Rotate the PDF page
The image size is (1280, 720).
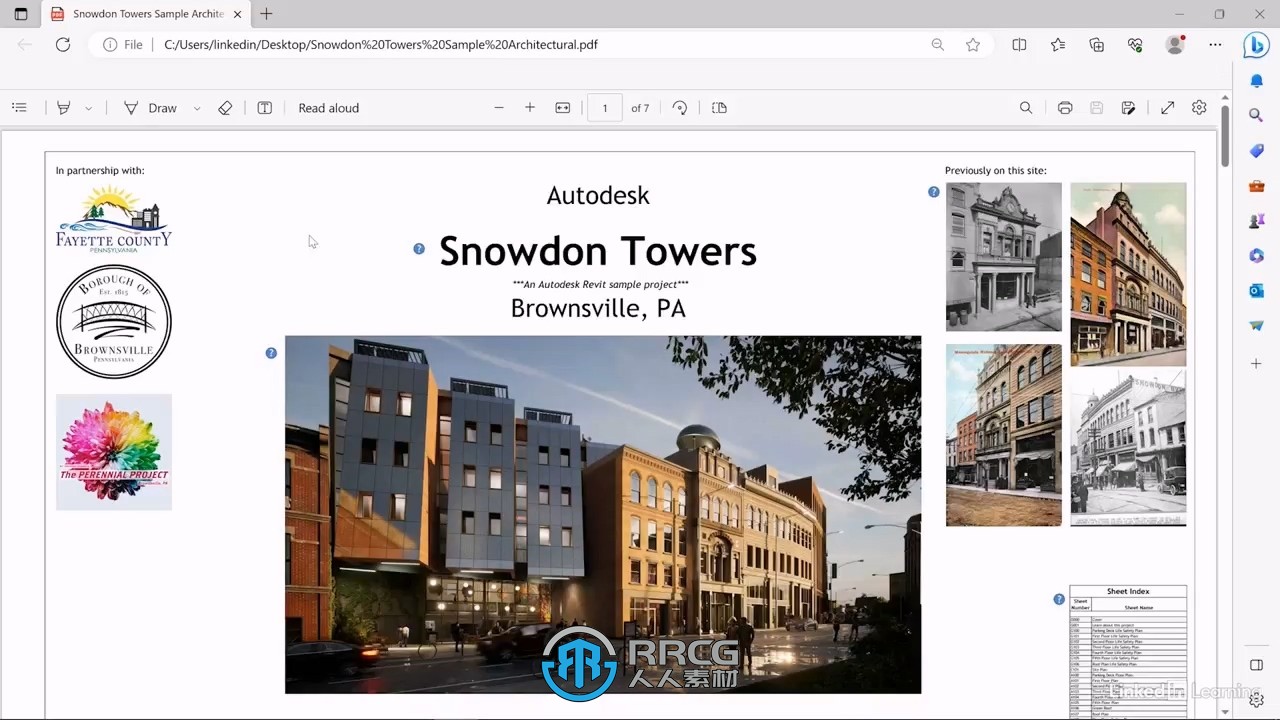coord(680,108)
